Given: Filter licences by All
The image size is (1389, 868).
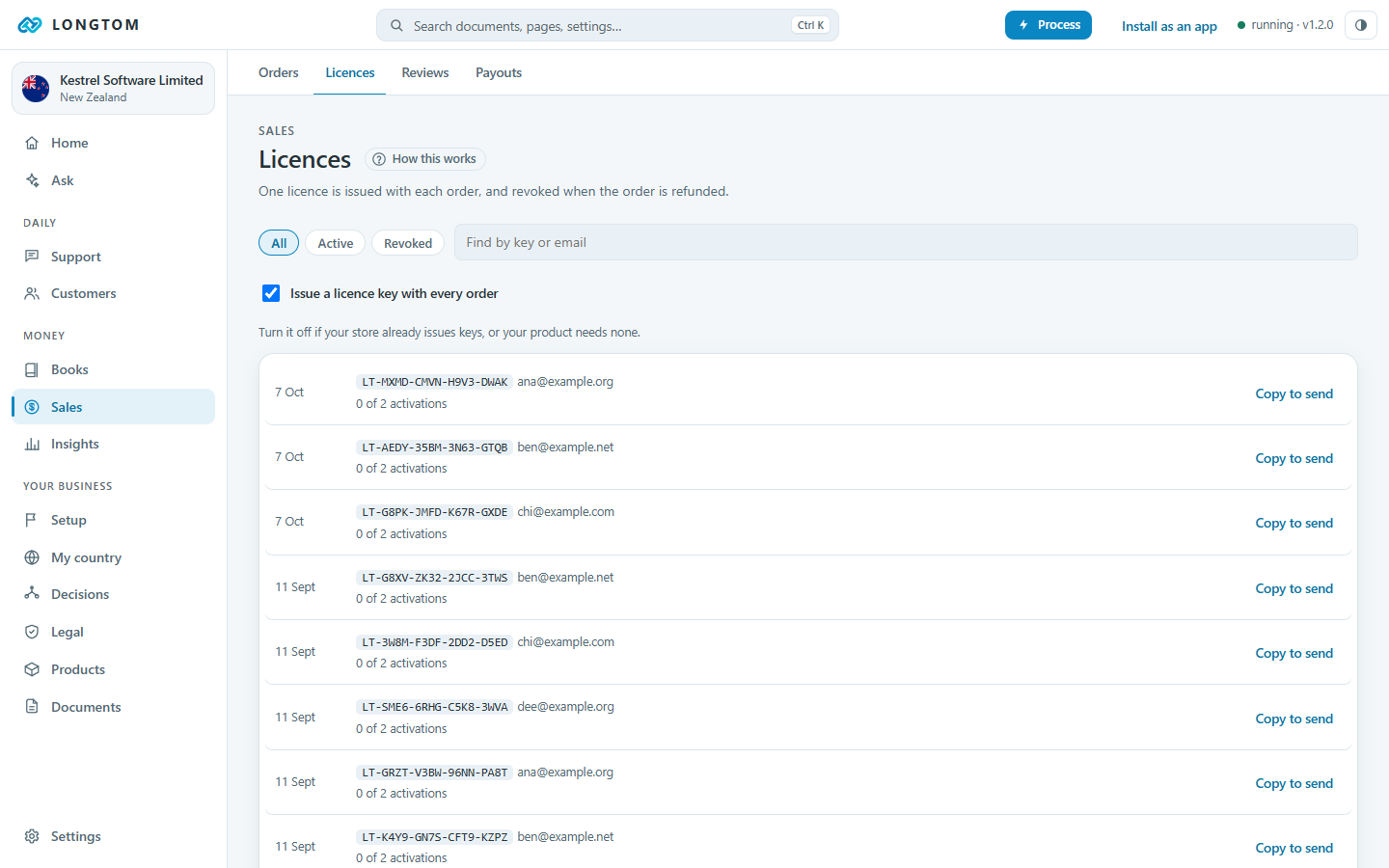Looking at the screenshot, I should pyautogui.click(x=279, y=243).
